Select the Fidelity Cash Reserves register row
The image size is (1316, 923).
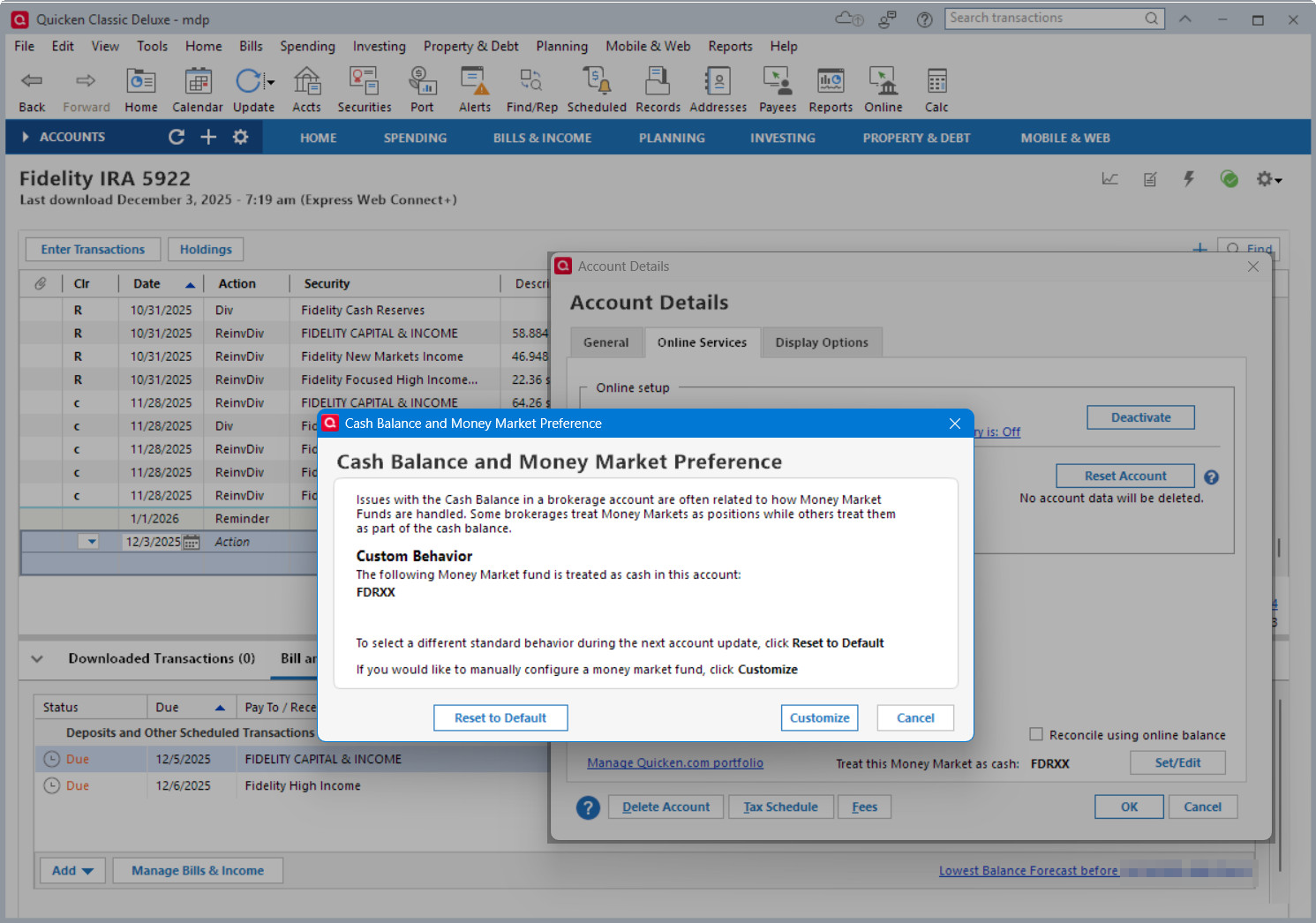[284, 311]
